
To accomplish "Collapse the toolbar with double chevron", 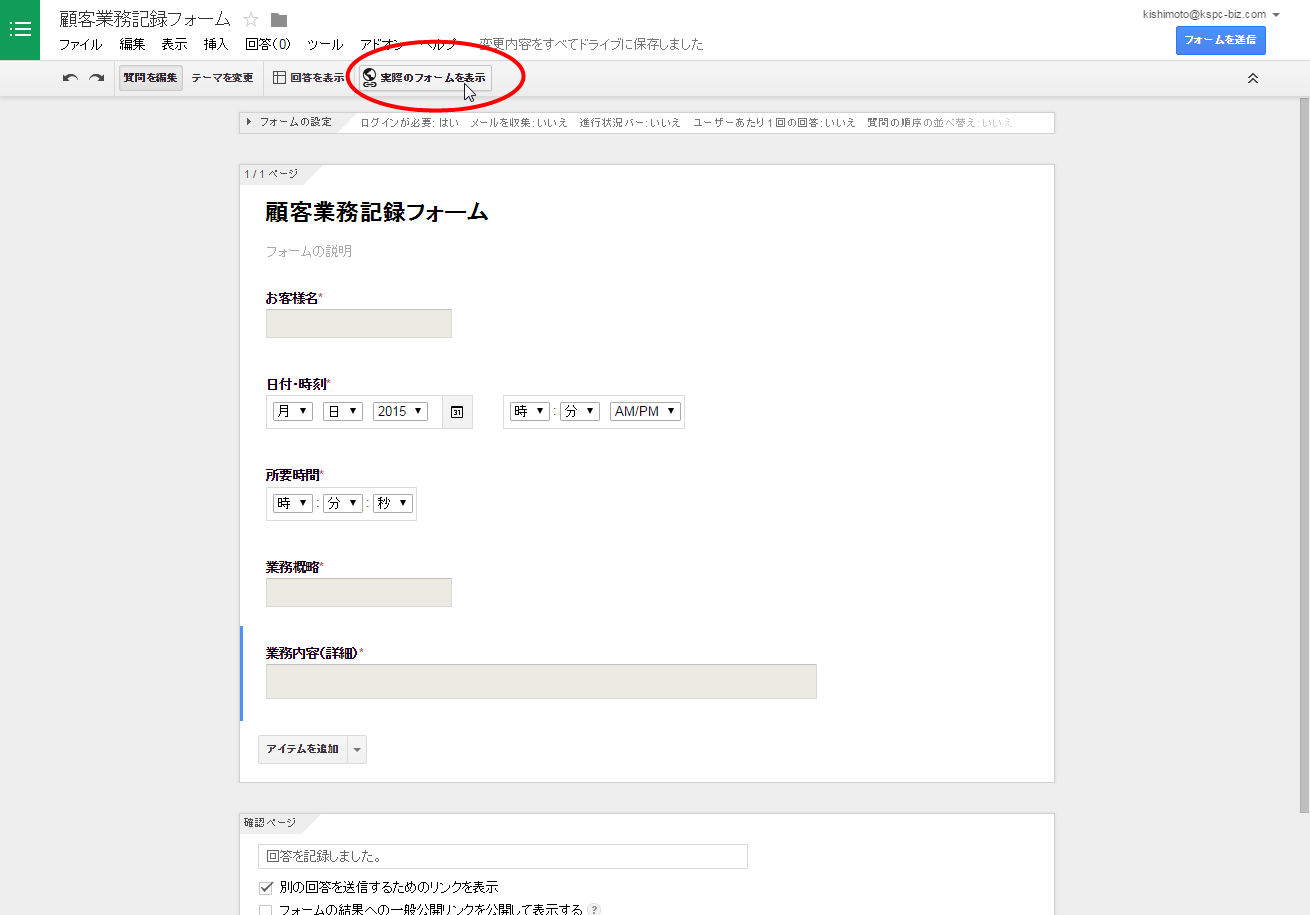I will (x=1252, y=78).
